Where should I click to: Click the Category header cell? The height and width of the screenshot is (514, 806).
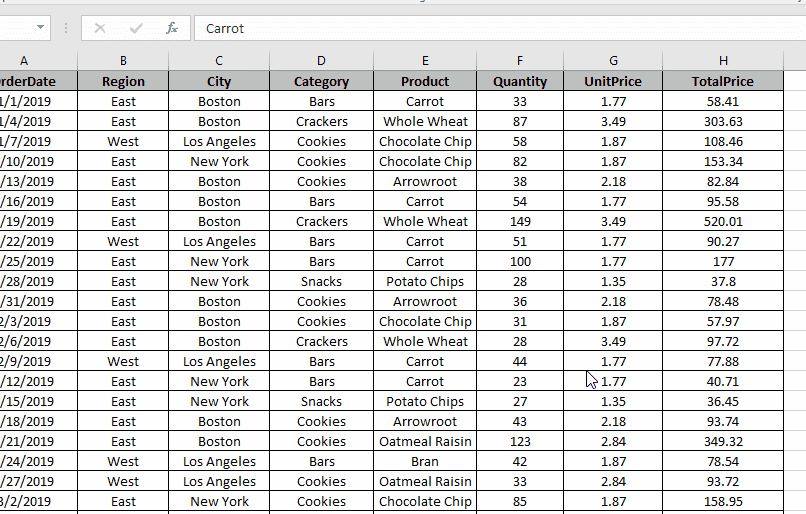pyautogui.click(x=321, y=81)
